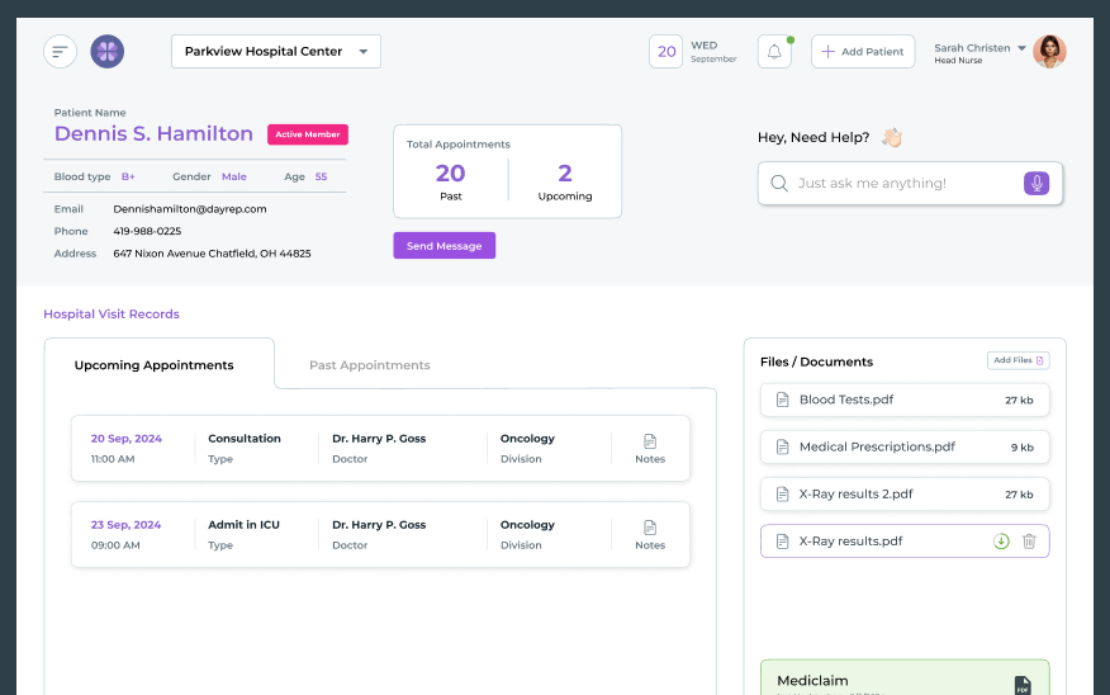Switch to Past Appointments tab
1110x695 pixels.
coord(369,365)
